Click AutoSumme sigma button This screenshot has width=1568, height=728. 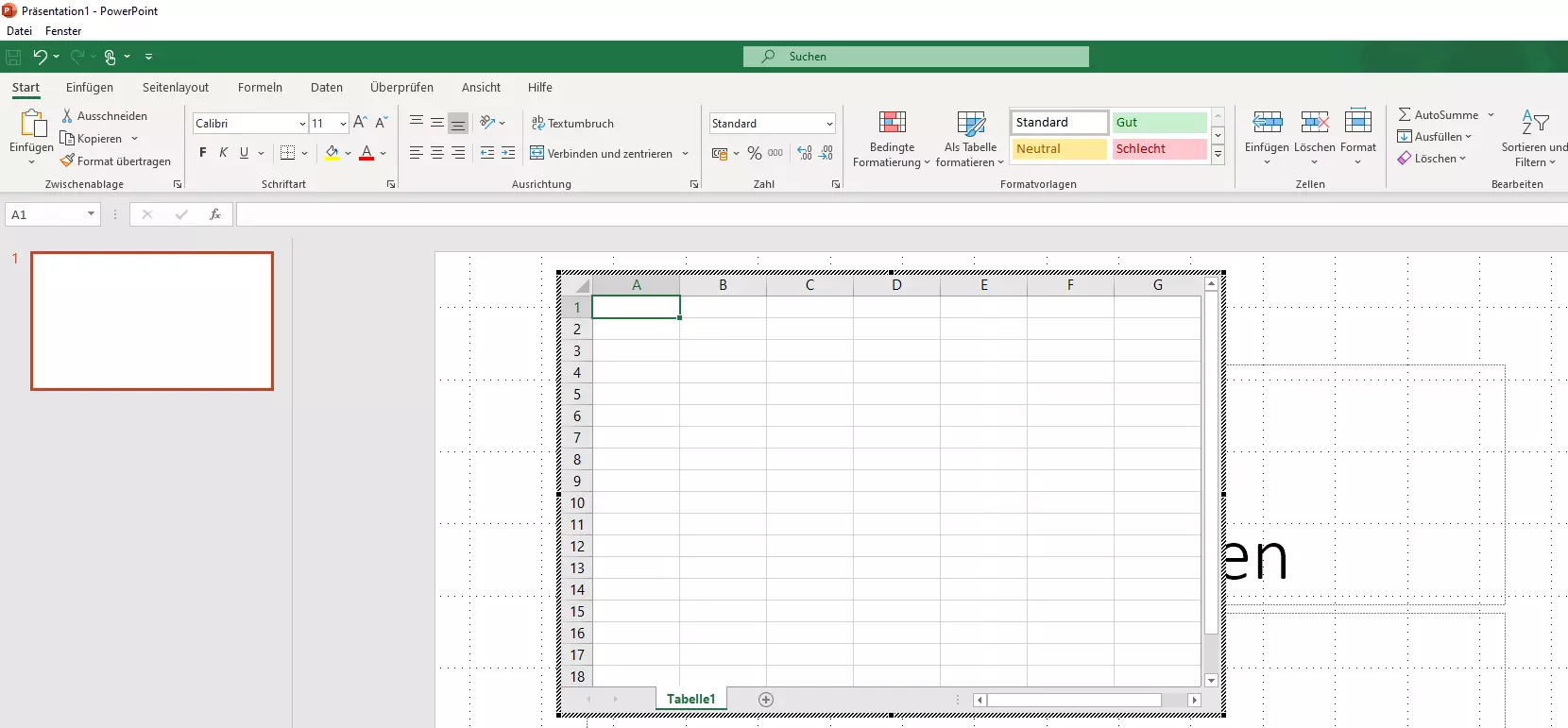click(1439, 114)
